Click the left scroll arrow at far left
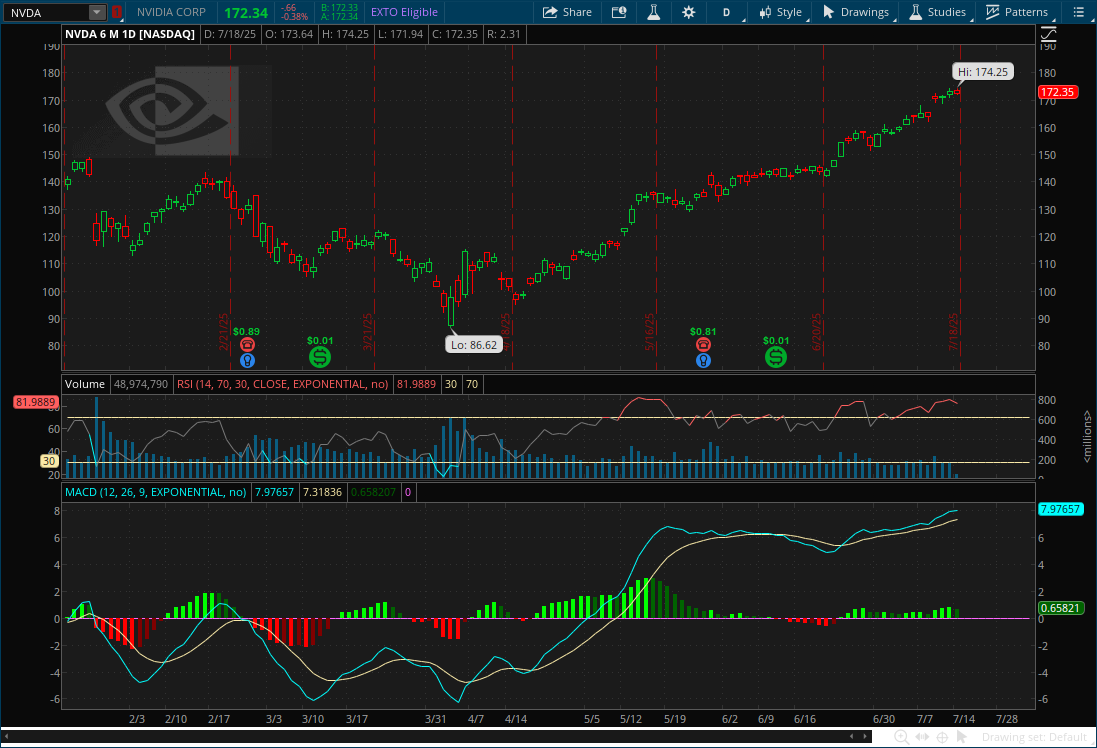Screen dimensions: 1097x748 coord(6,737)
